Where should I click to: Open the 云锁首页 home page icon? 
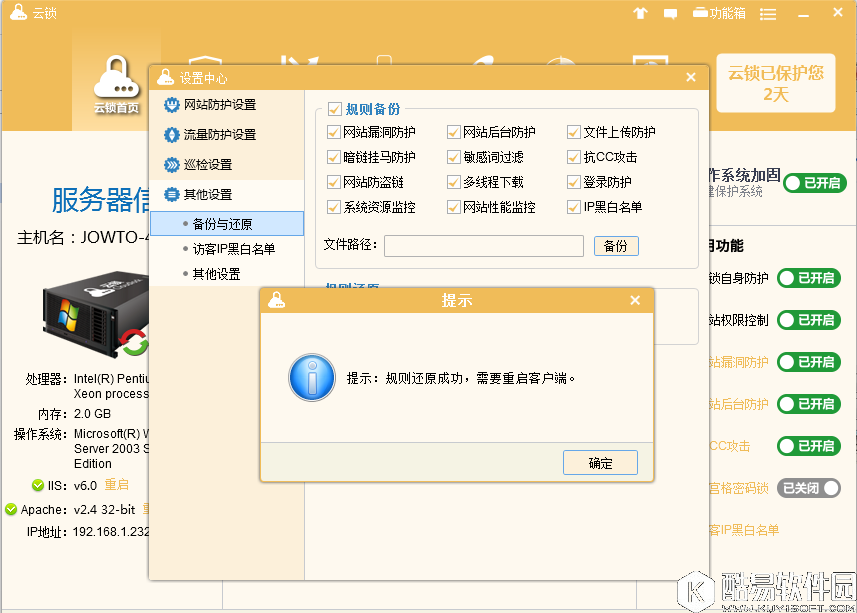[x=115, y=85]
